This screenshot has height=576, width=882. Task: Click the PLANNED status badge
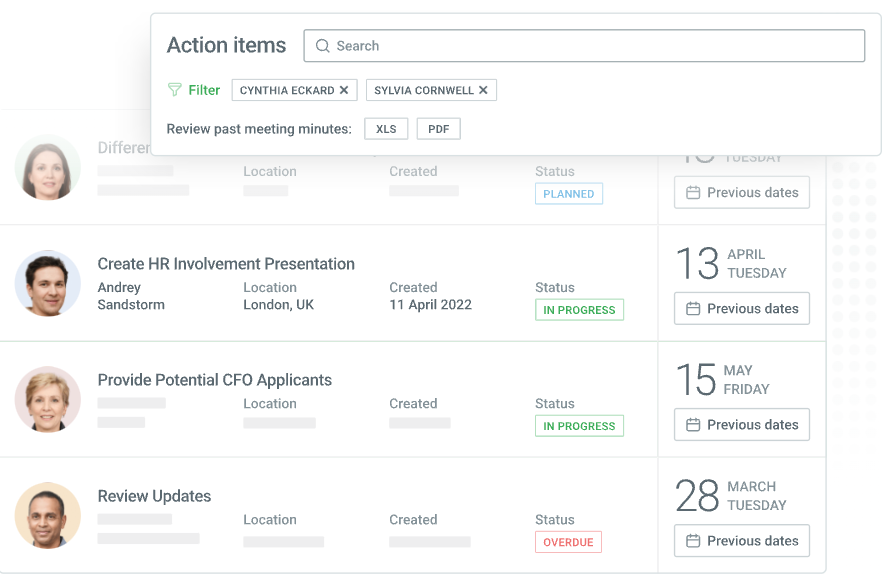568,194
